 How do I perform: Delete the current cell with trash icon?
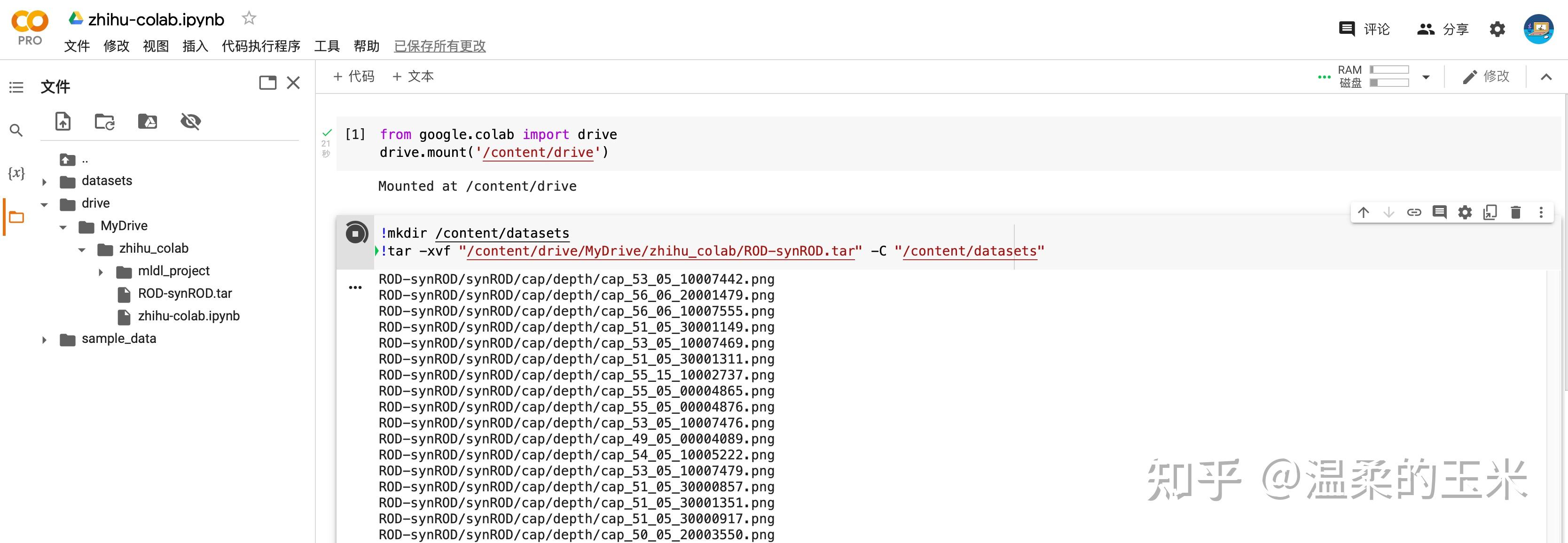(x=1516, y=212)
